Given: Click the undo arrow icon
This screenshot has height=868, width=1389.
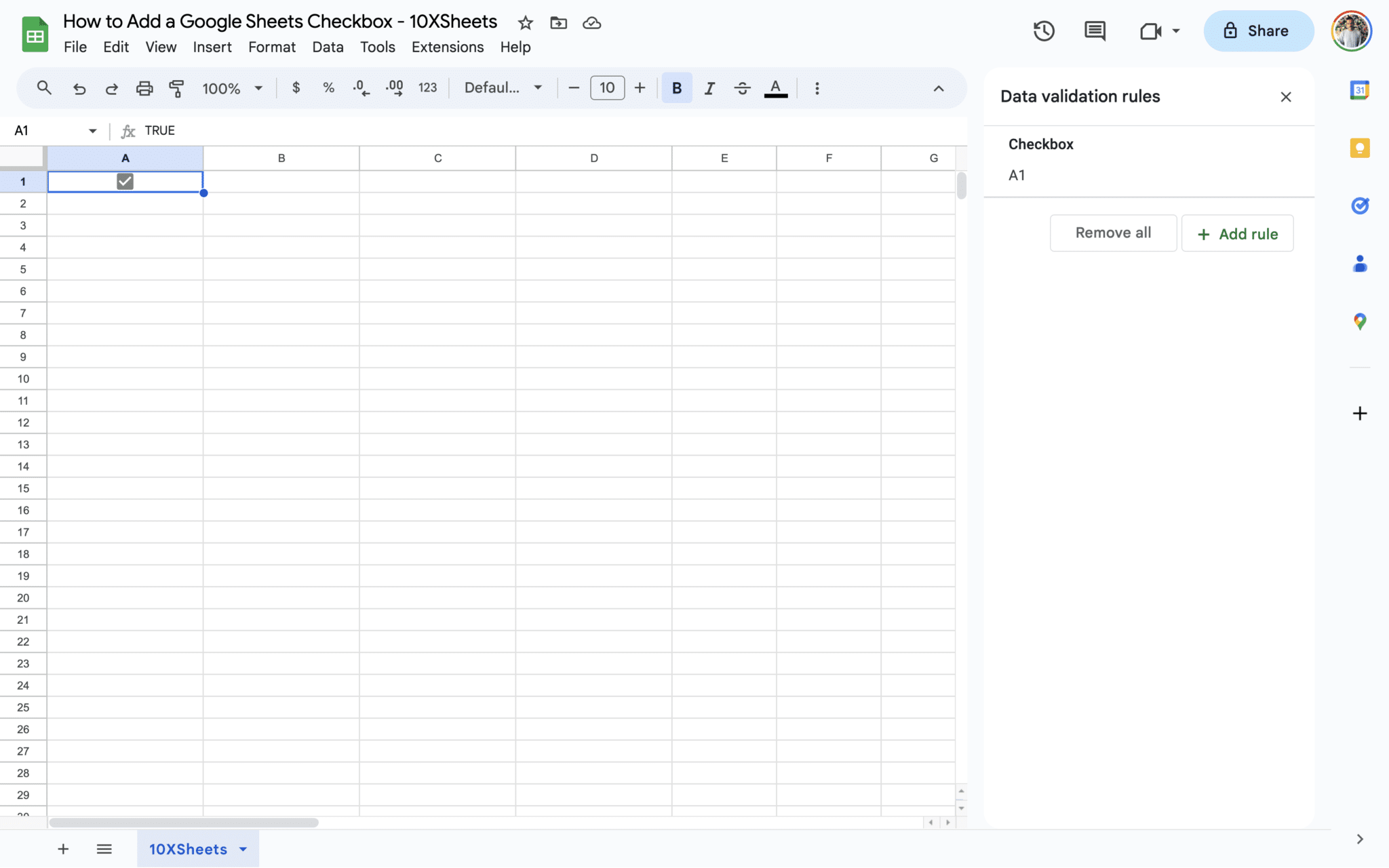Looking at the screenshot, I should point(79,88).
